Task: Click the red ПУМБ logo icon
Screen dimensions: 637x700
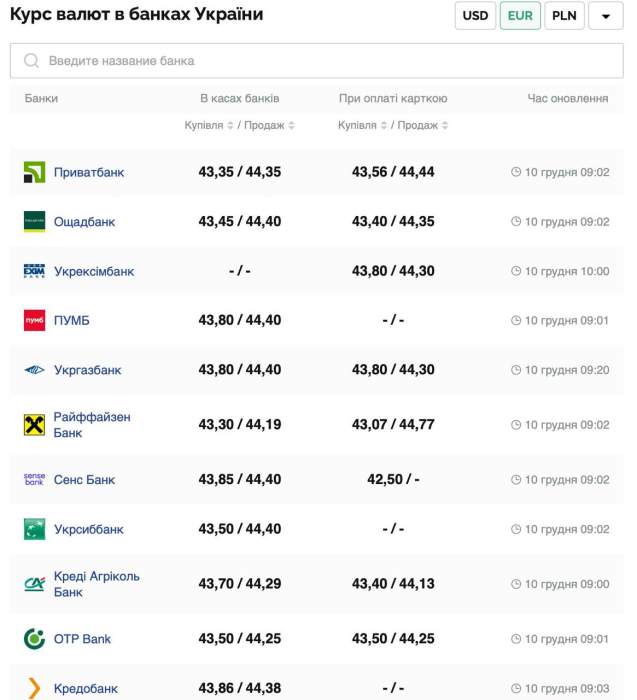Action: coord(34,320)
